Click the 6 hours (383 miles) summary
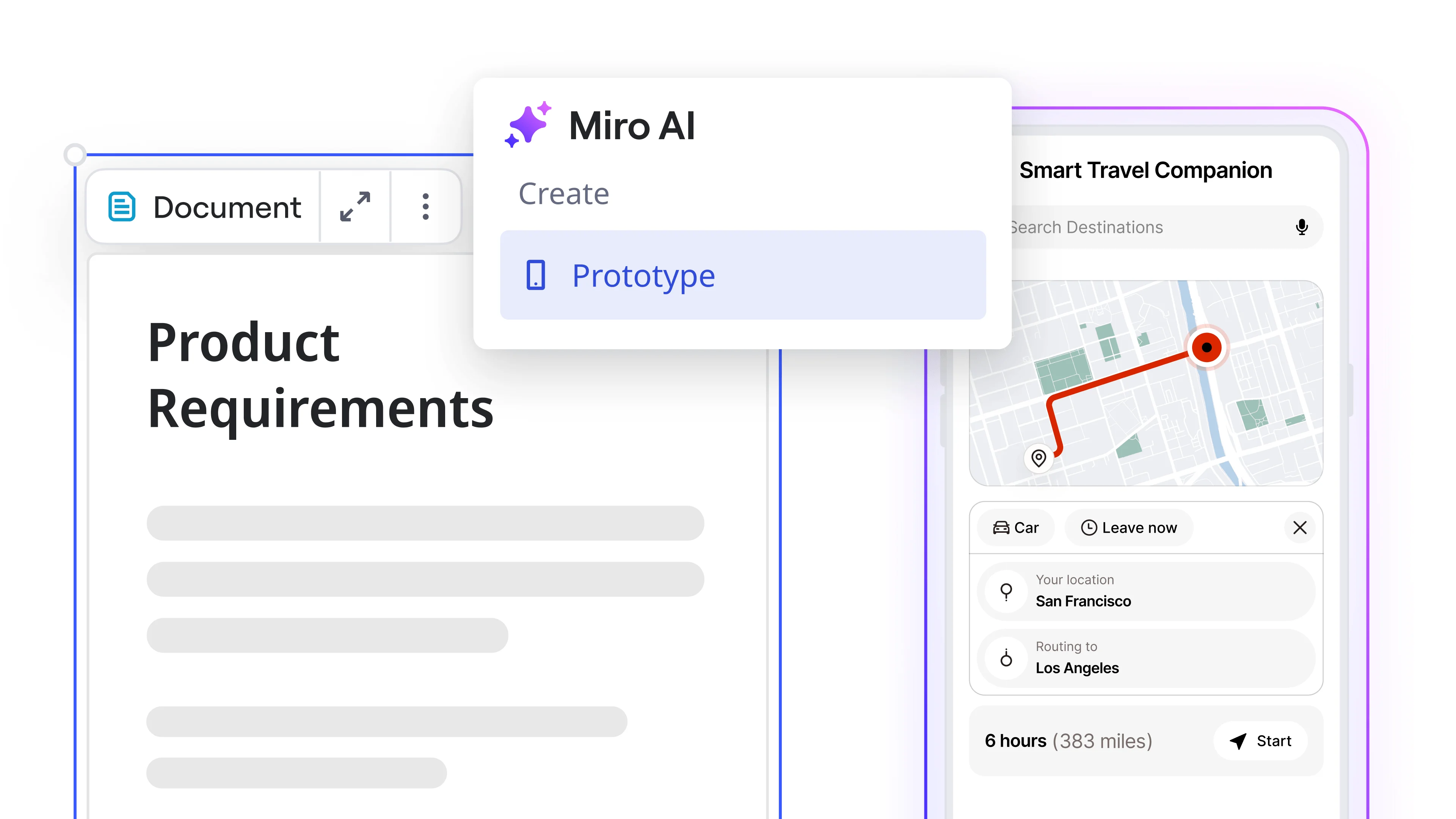Viewport: 1456px width, 819px height. [1068, 741]
